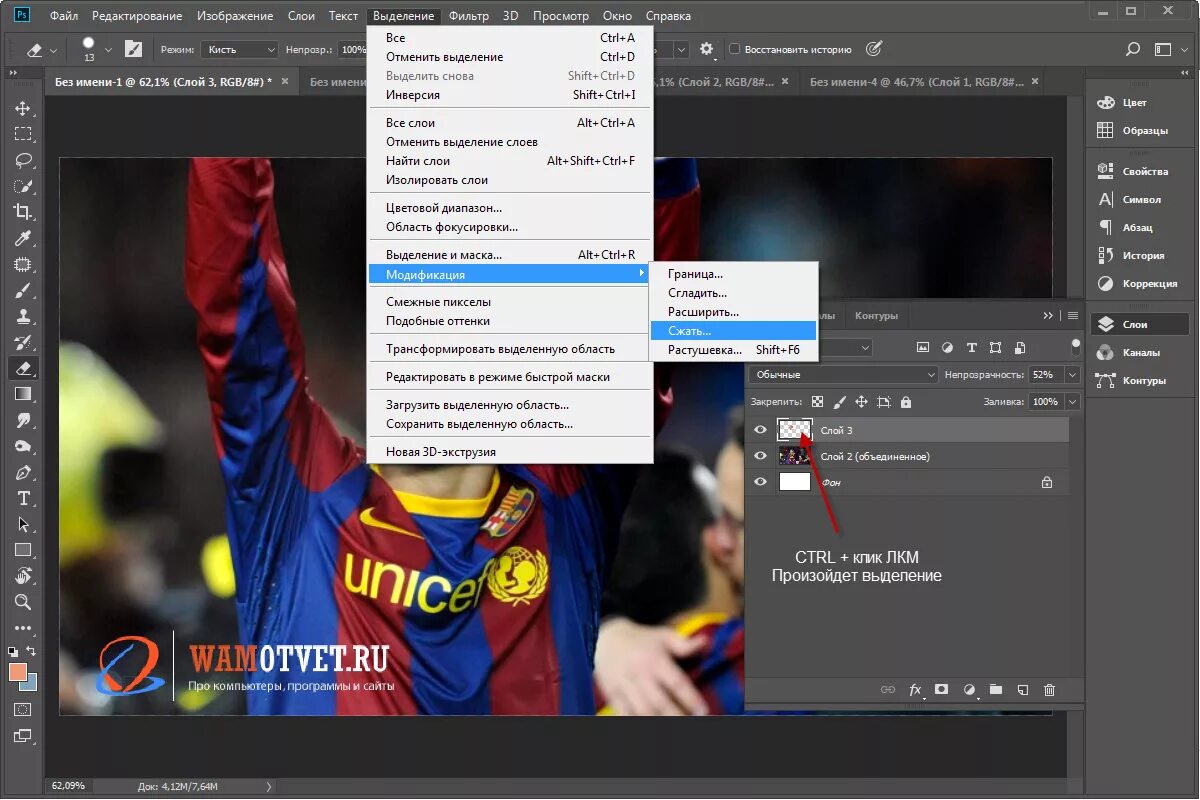
Task: Toggle lock all padlock icon
Action: (906, 402)
